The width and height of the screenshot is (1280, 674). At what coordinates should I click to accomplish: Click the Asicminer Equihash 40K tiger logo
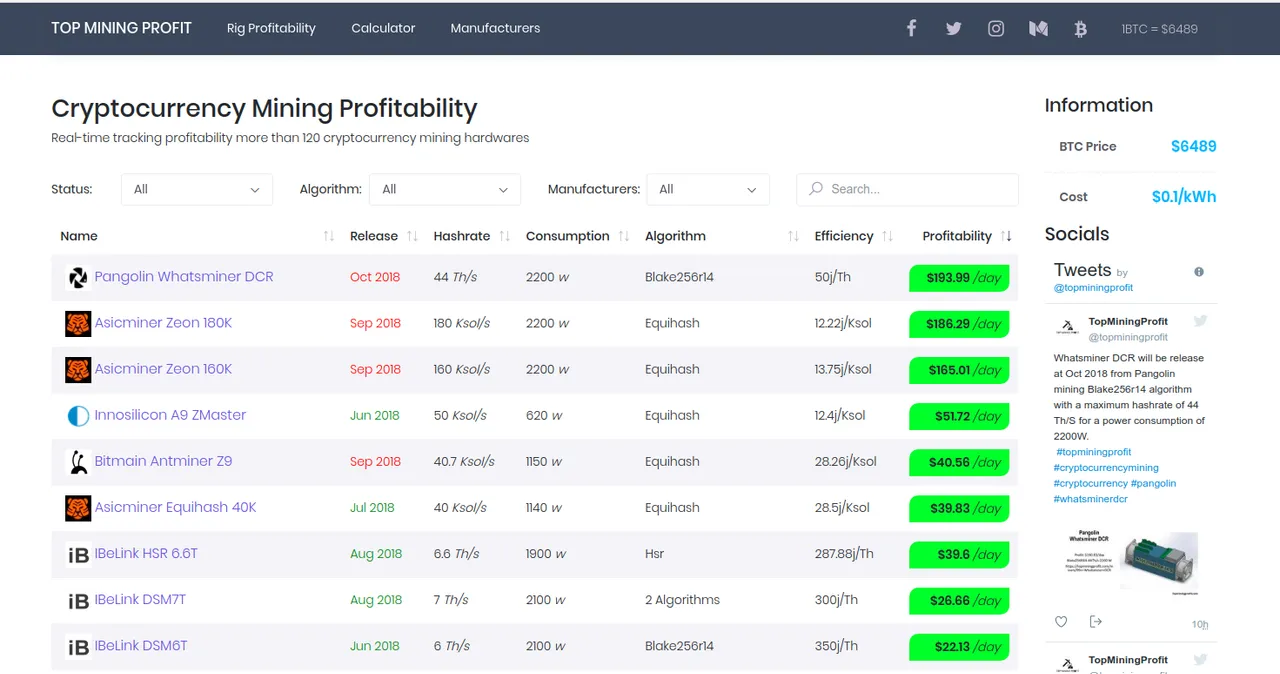(78, 507)
